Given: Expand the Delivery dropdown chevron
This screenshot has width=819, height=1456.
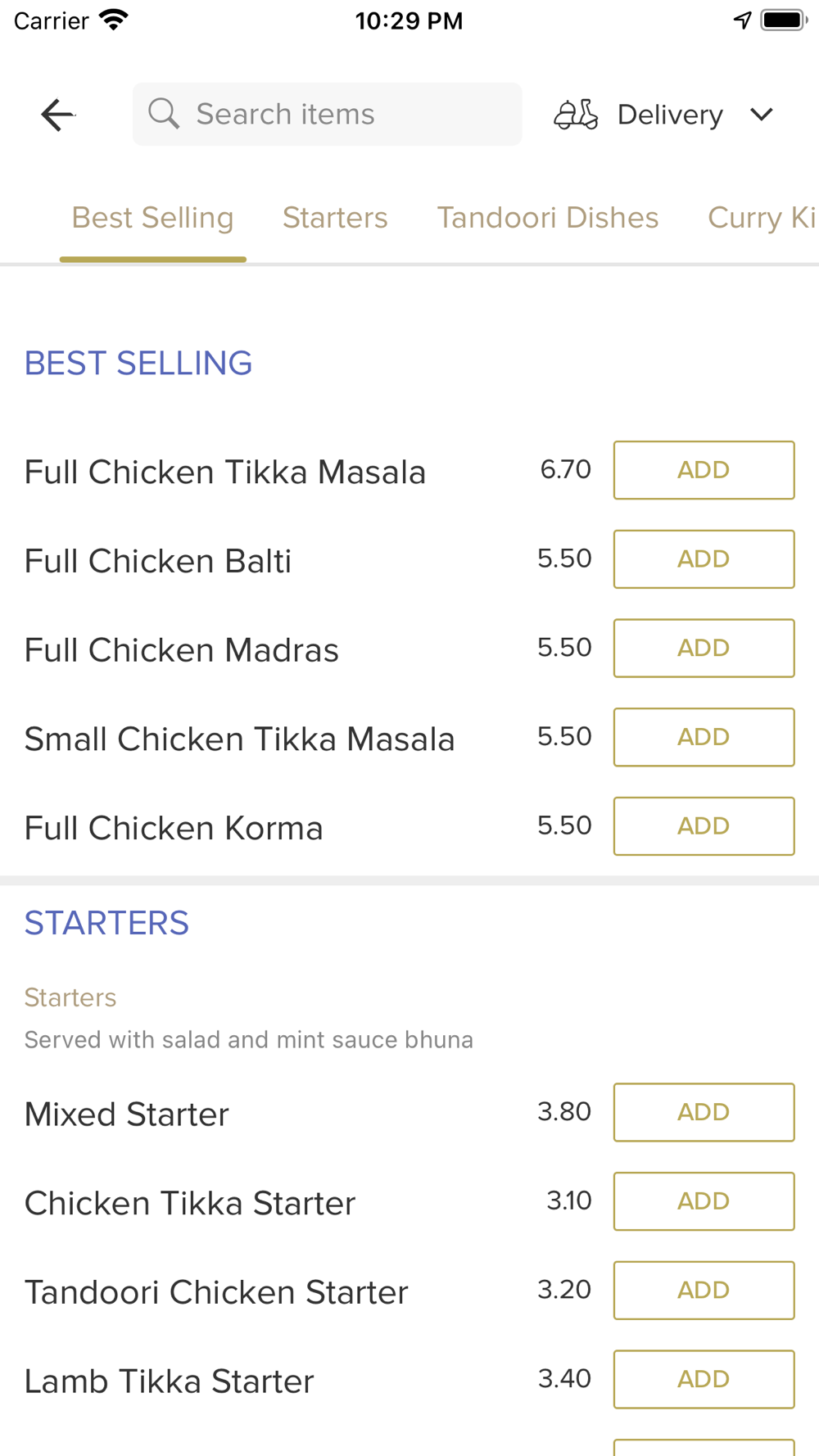Looking at the screenshot, I should pyautogui.click(x=762, y=115).
